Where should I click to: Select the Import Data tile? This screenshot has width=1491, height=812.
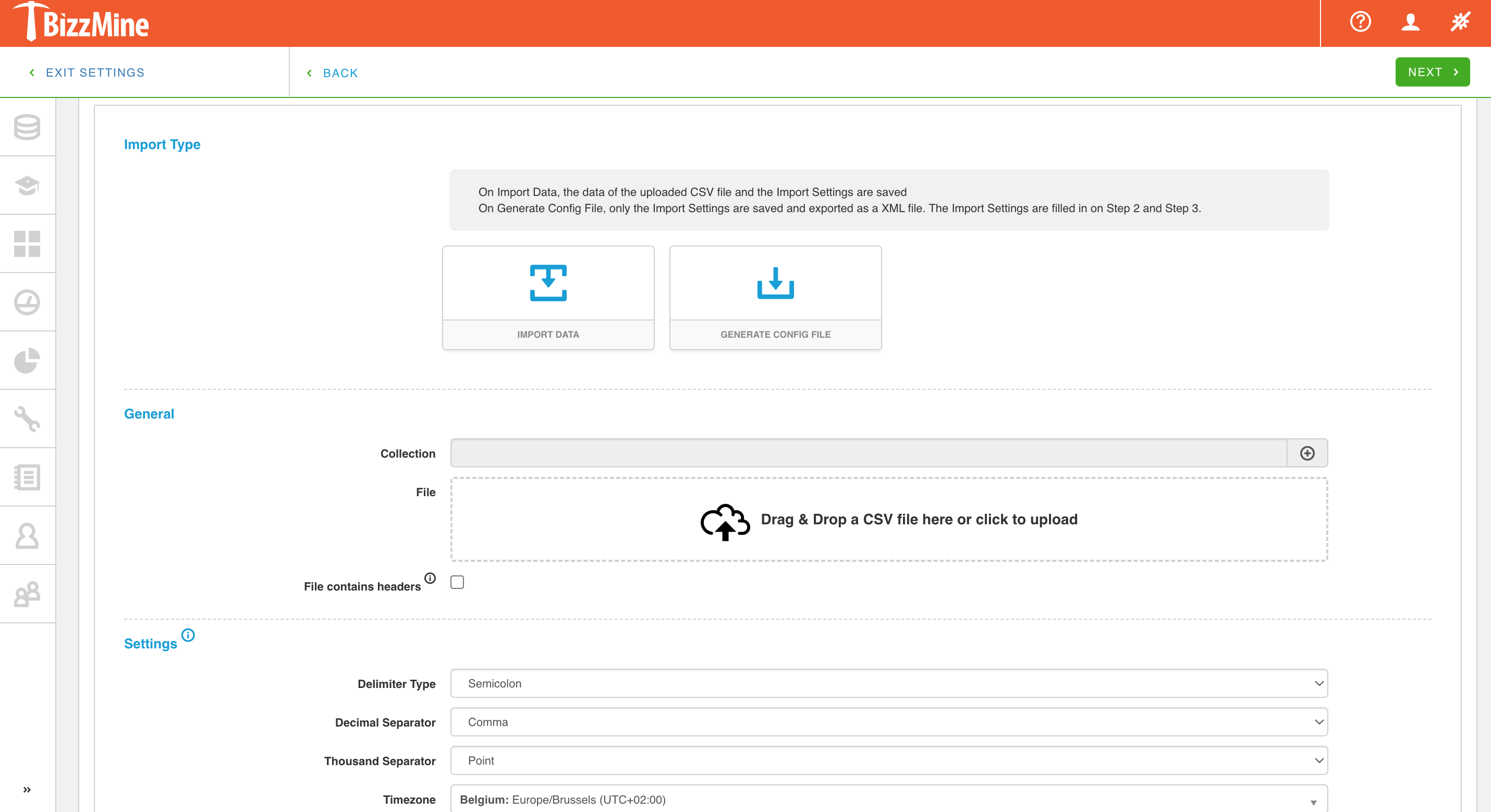coord(547,298)
